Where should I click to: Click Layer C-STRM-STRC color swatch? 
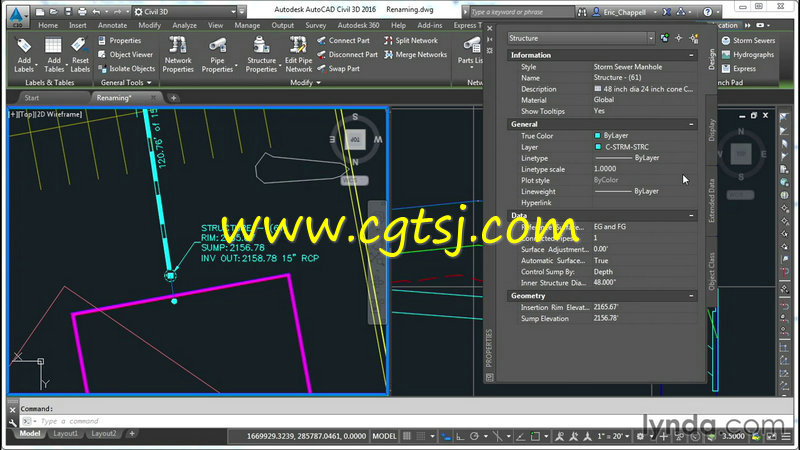(x=598, y=147)
